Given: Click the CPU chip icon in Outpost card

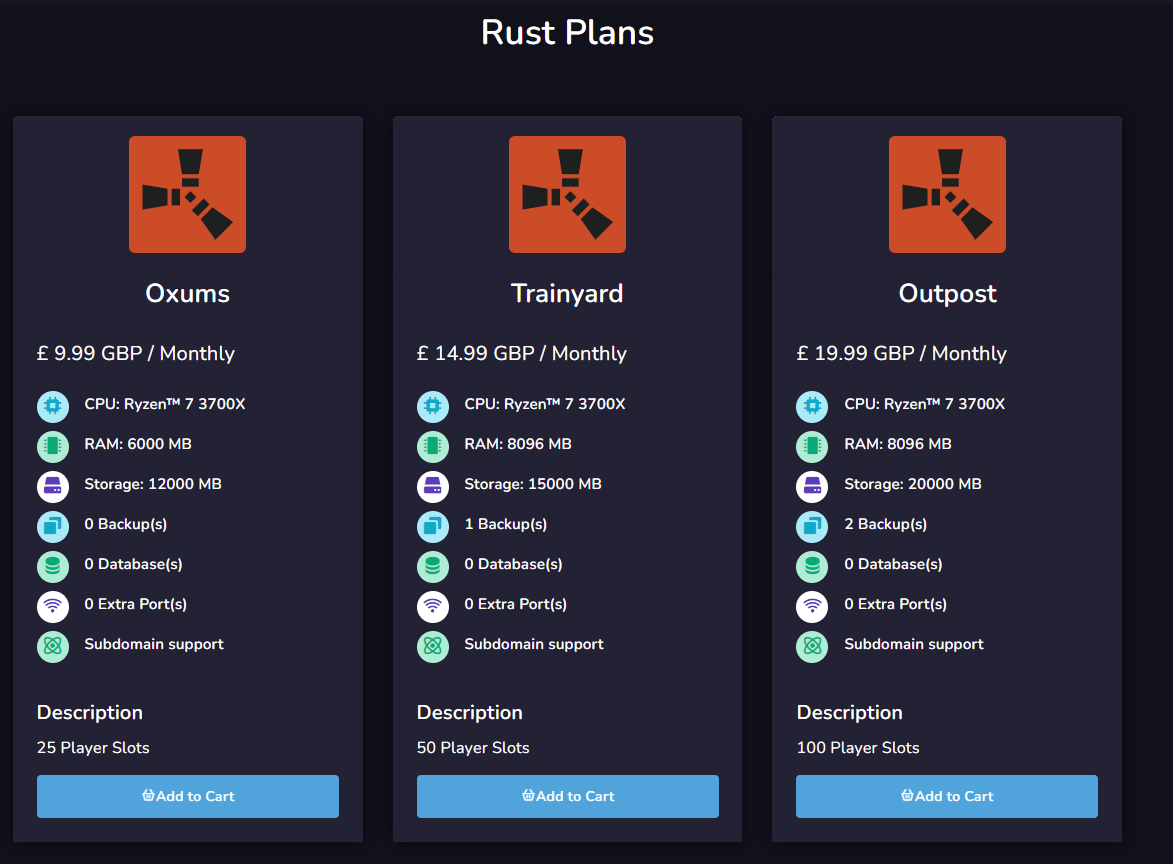Looking at the screenshot, I should click(812, 406).
